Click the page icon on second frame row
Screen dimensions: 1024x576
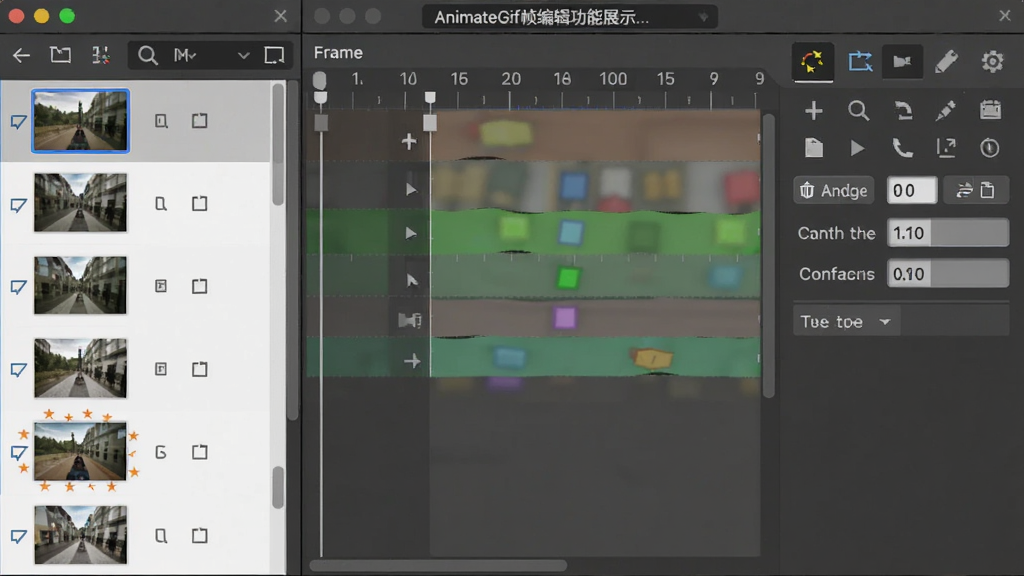[x=161, y=204]
